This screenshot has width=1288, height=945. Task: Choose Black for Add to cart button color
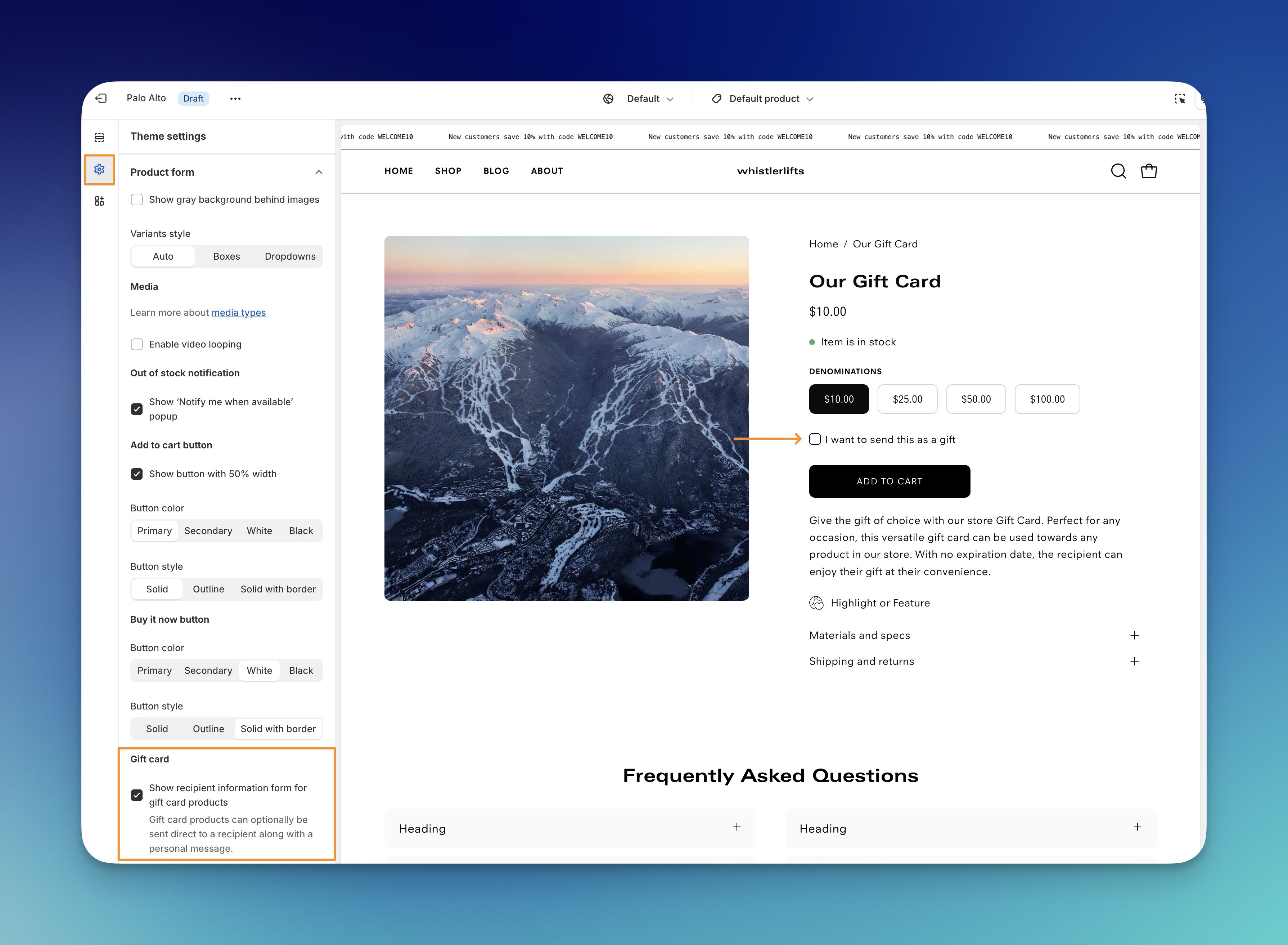coord(301,531)
